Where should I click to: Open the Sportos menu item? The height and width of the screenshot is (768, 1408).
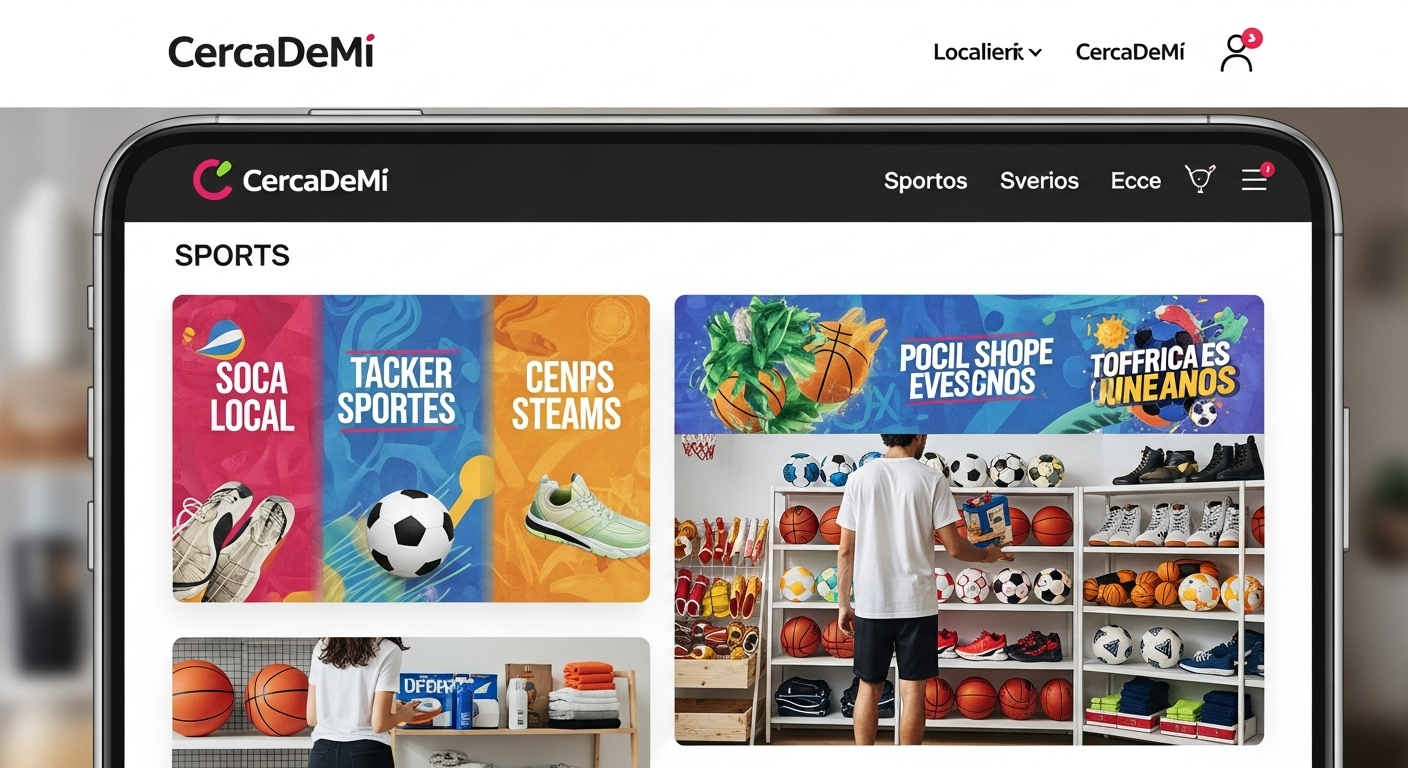(925, 181)
